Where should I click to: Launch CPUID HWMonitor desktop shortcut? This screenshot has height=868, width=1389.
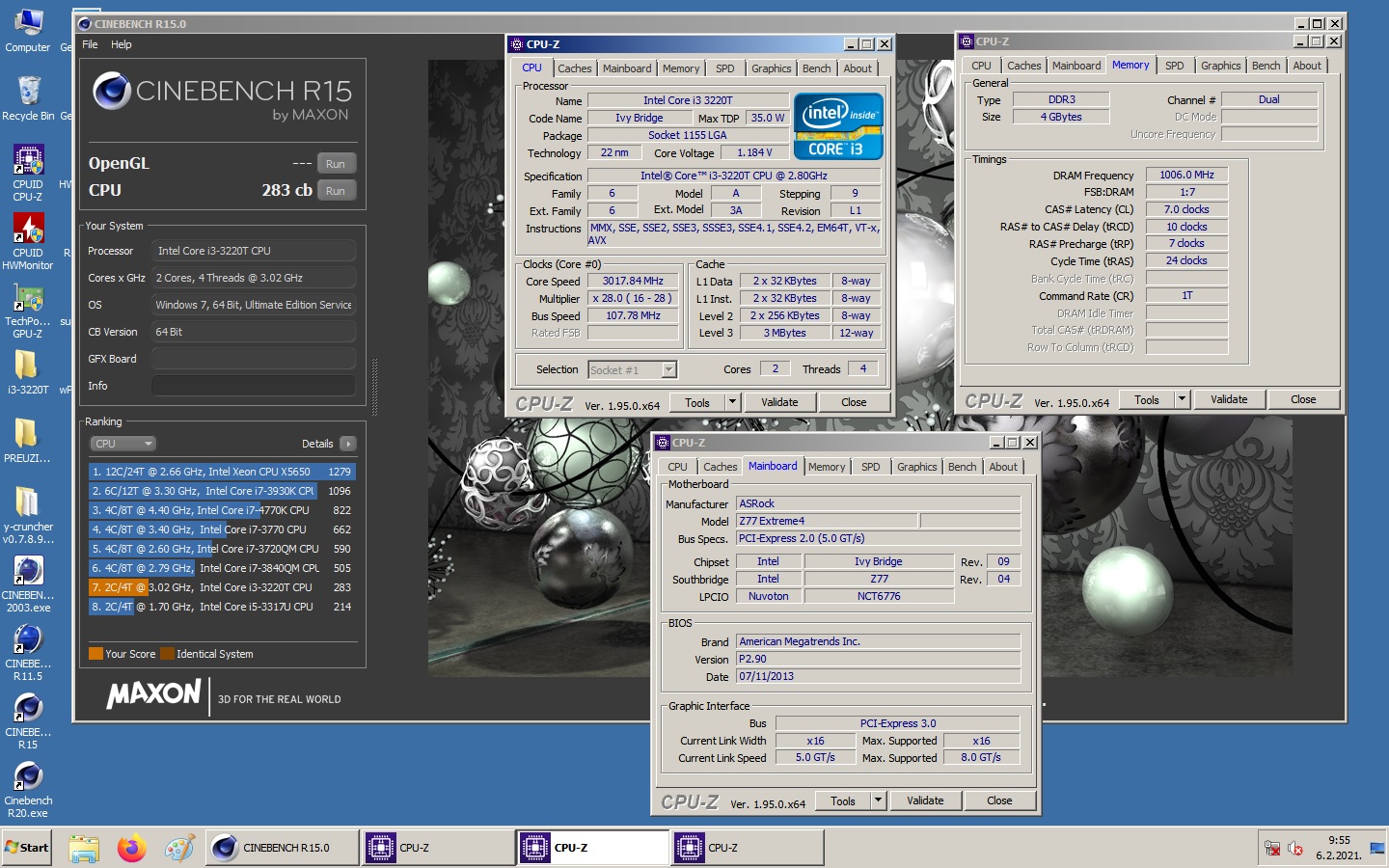pyautogui.click(x=28, y=241)
